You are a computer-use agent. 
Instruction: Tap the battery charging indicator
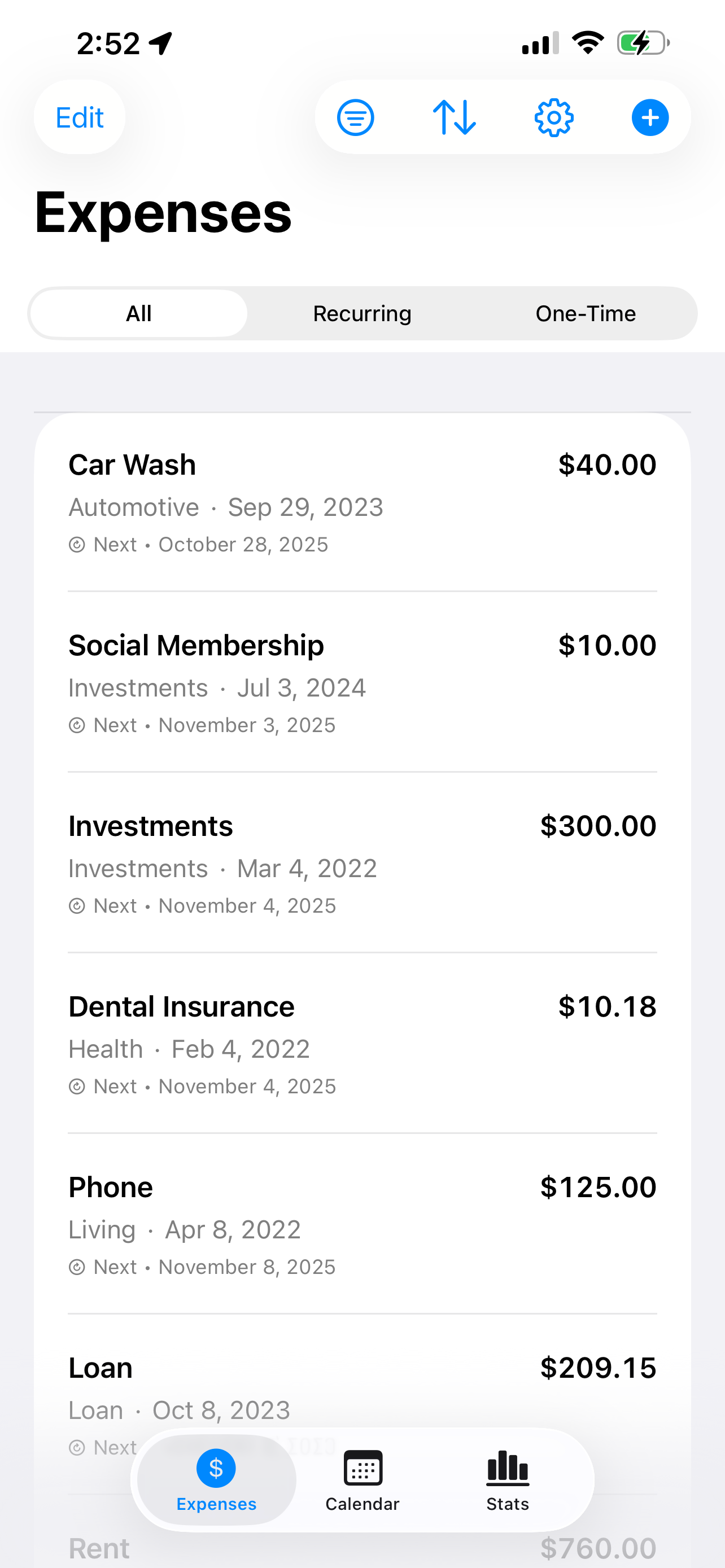pyautogui.click(x=643, y=43)
